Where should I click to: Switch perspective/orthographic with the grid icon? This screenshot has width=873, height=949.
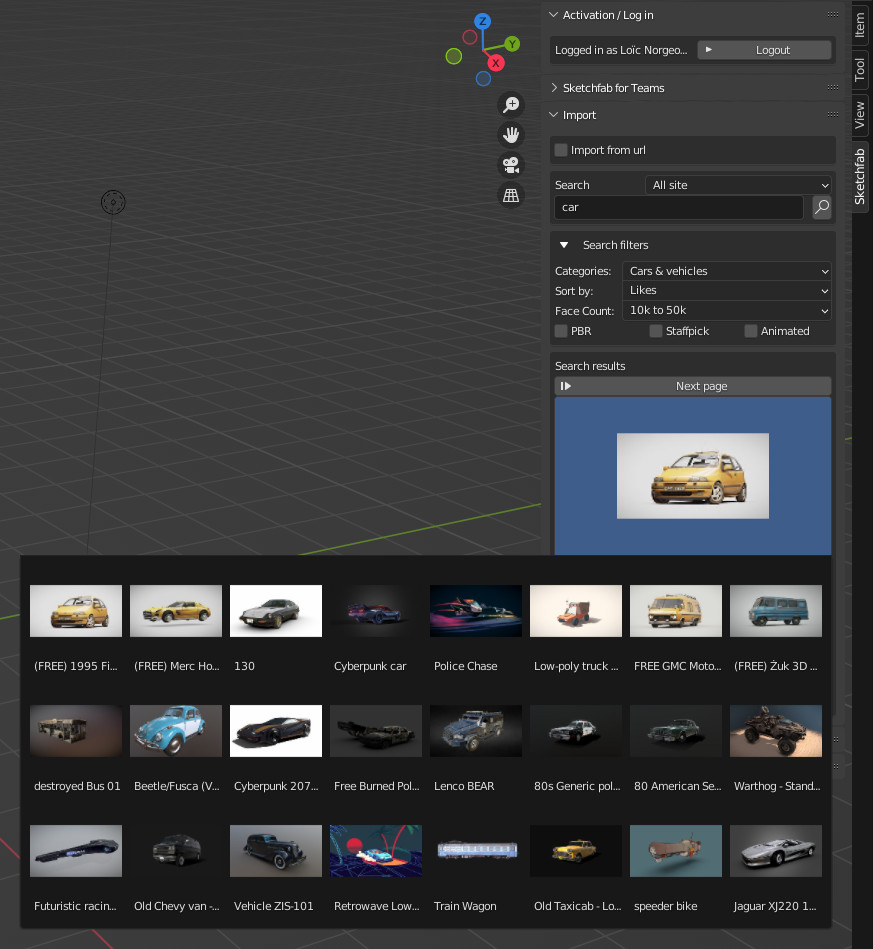pos(511,195)
